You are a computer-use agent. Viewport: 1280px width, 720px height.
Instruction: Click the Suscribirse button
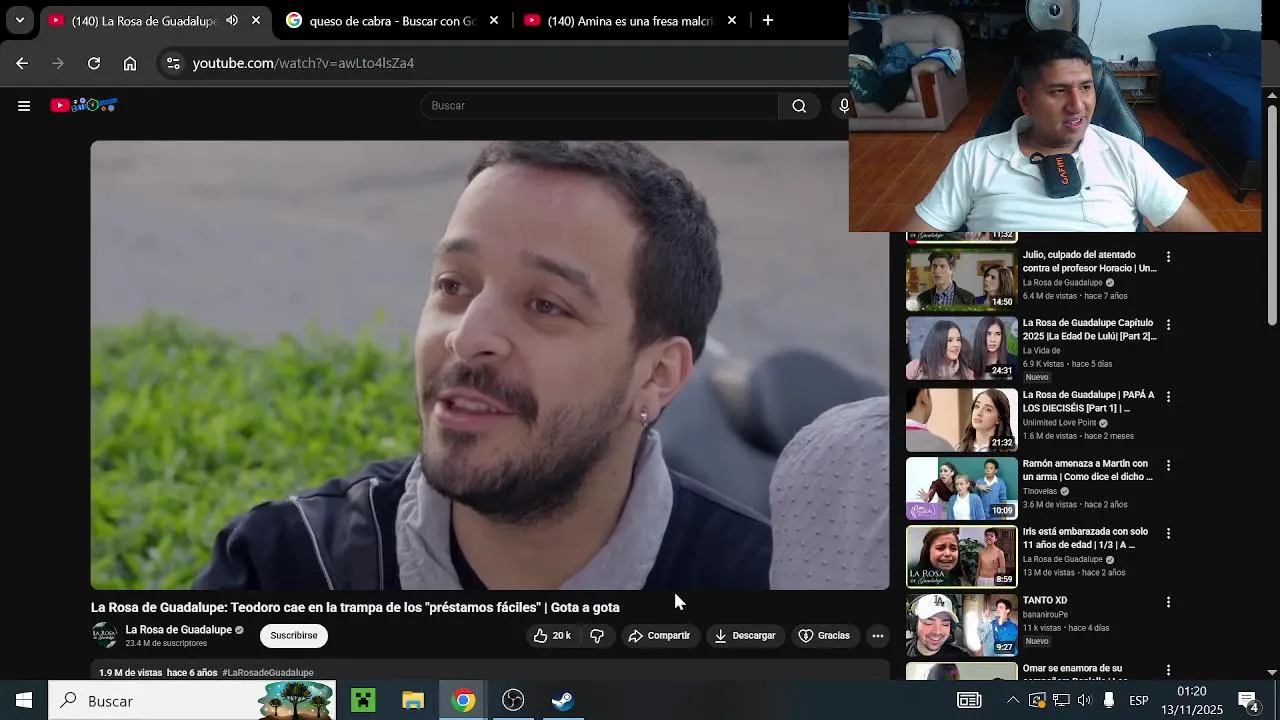click(294, 635)
